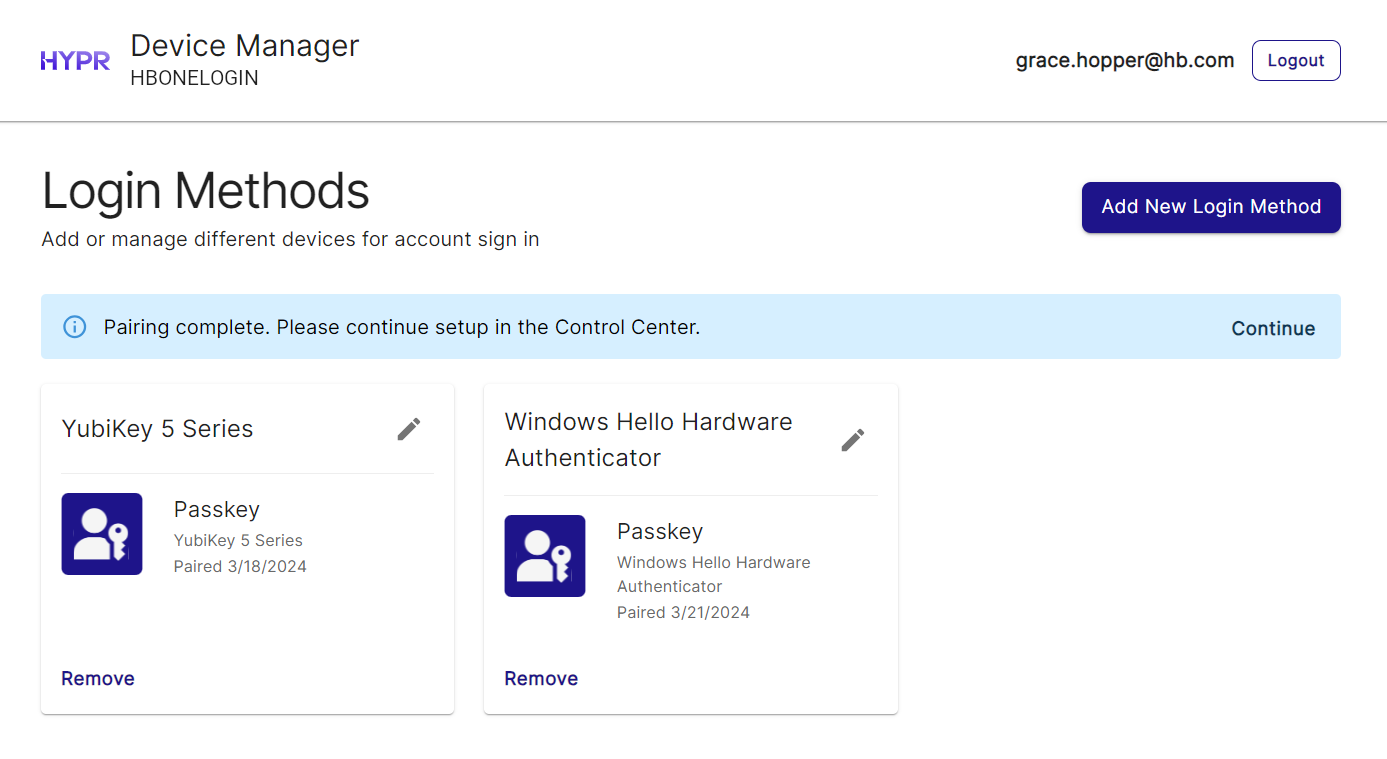The image size is (1387, 759).
Task: Click the HBONELOGIN subtitle
Action: tap(194, 78)
